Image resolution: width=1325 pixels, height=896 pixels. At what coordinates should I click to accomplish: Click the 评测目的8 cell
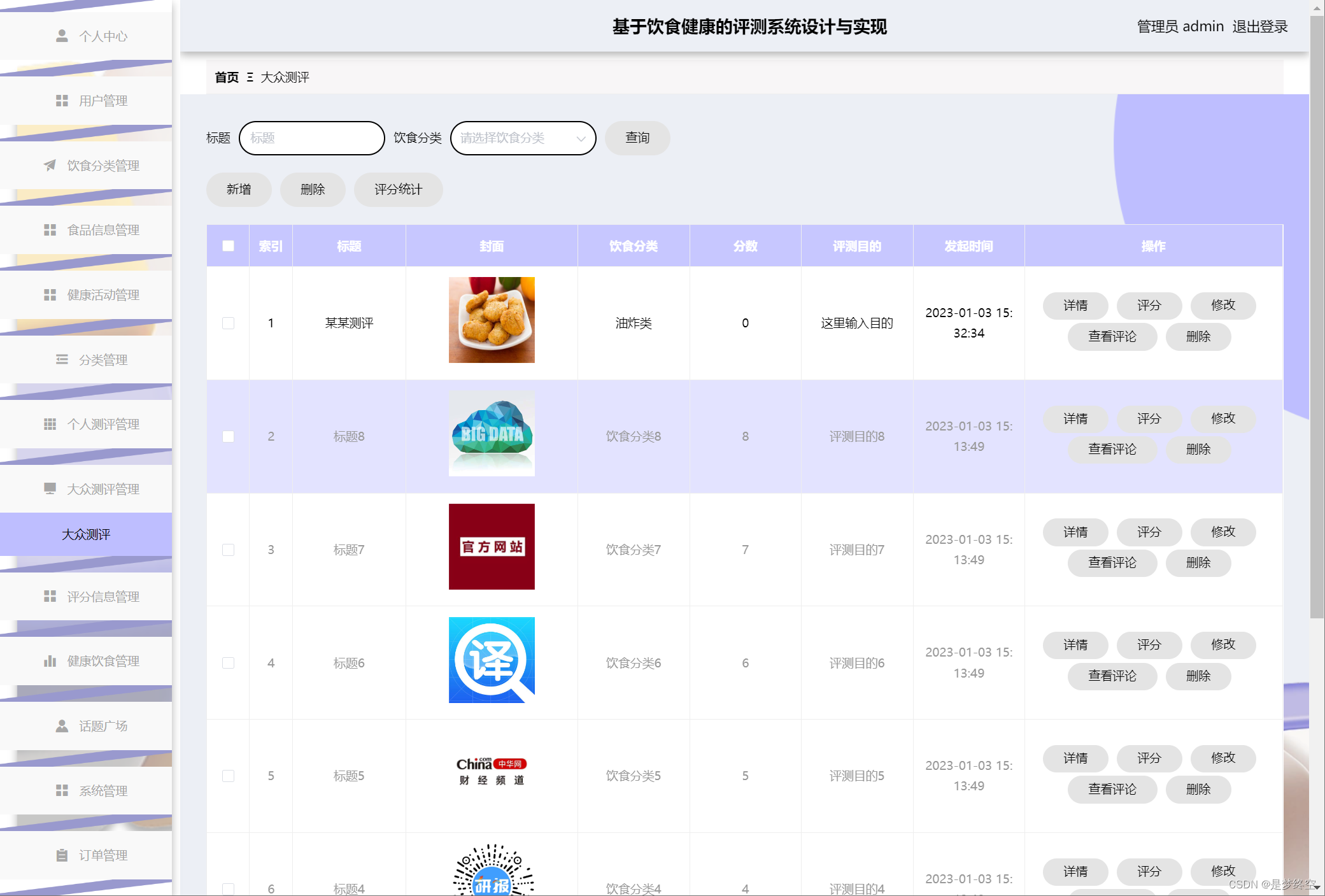point(857,436)
